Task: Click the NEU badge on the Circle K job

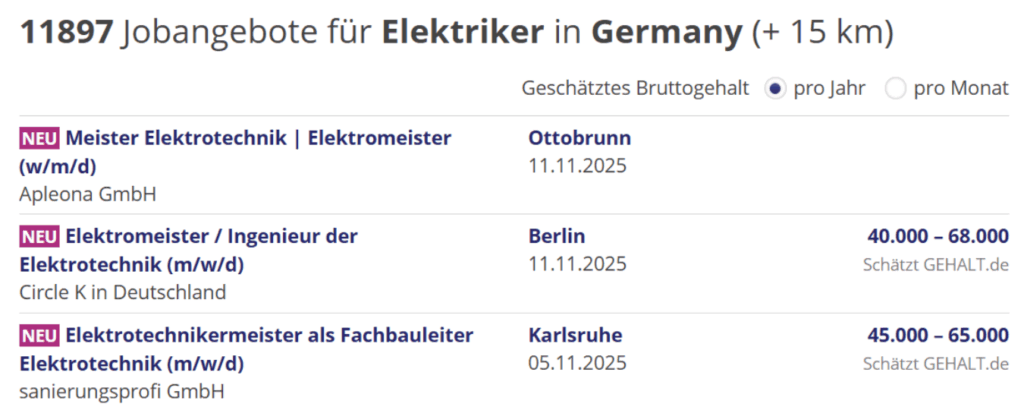Action: (39, 237)
